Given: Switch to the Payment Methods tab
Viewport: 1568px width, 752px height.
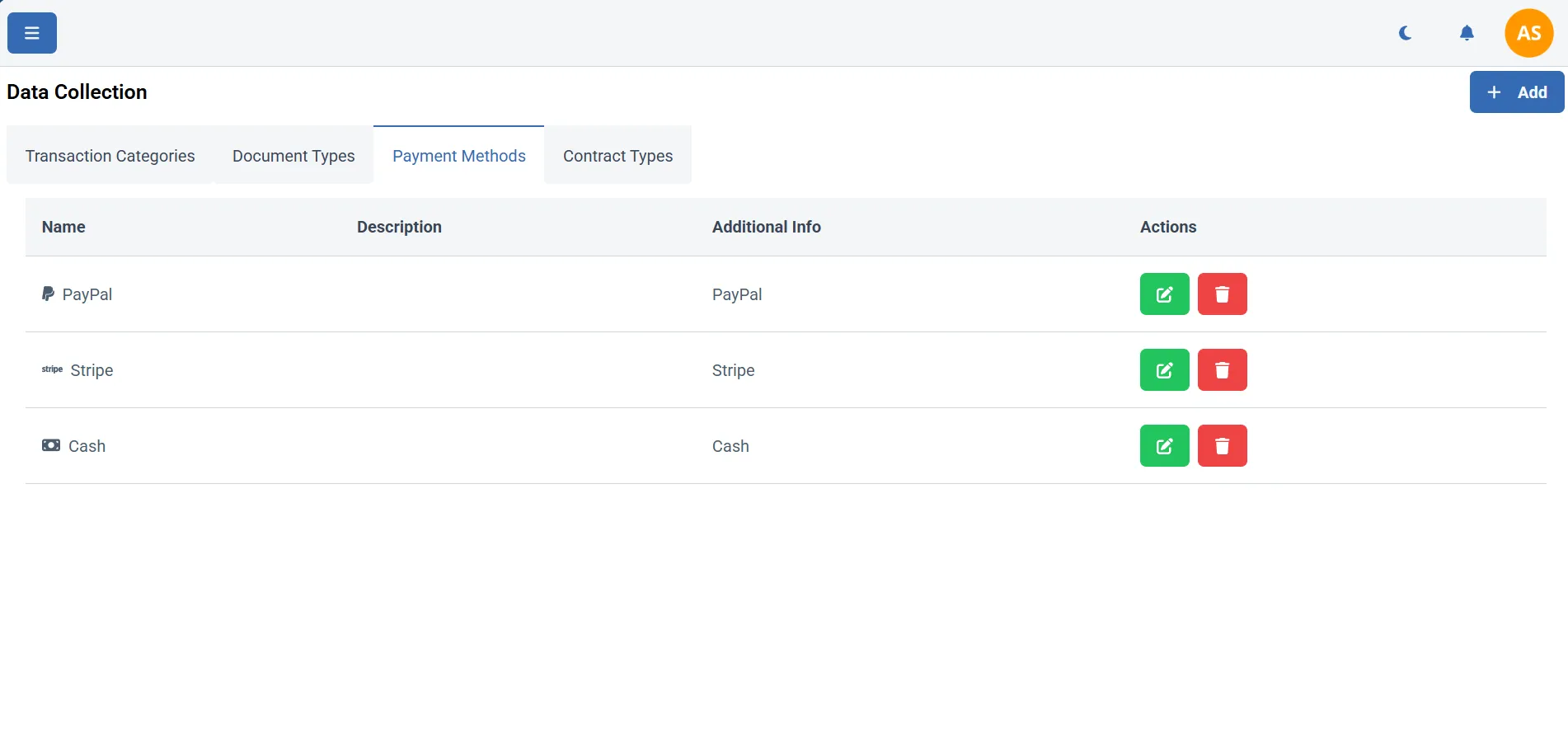Looking at the screenshot, I should pyautogui.click(x=458, y=155).
